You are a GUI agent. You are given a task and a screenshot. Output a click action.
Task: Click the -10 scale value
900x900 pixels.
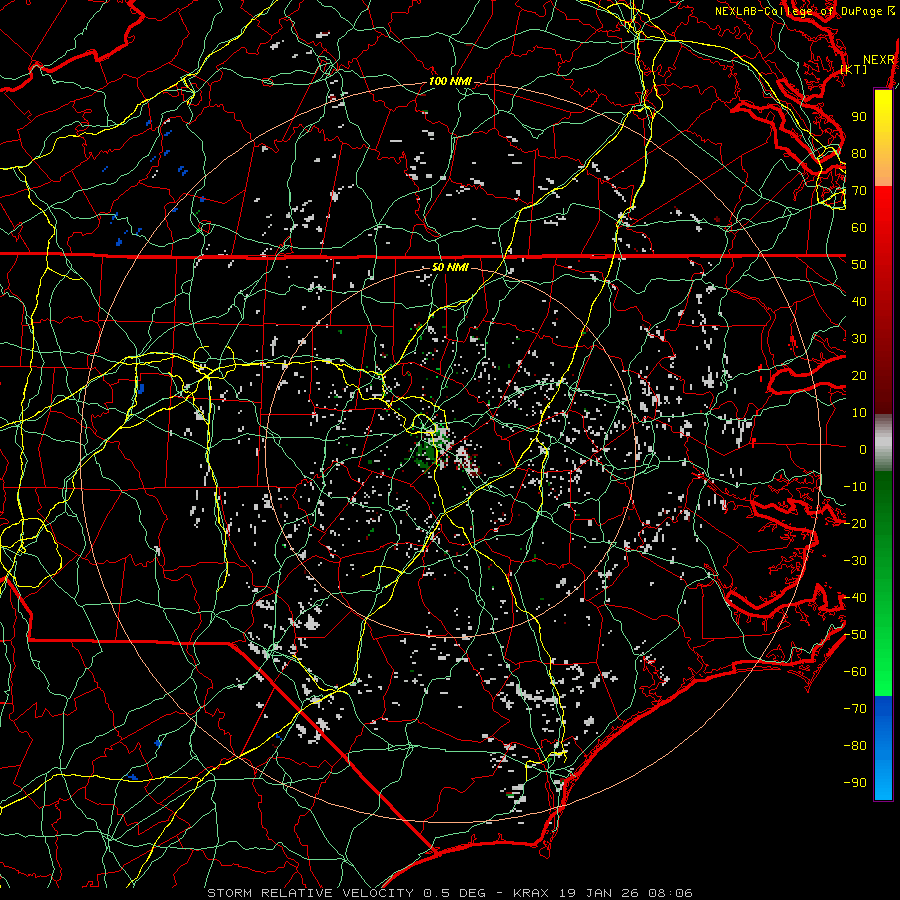coord(855,487)
